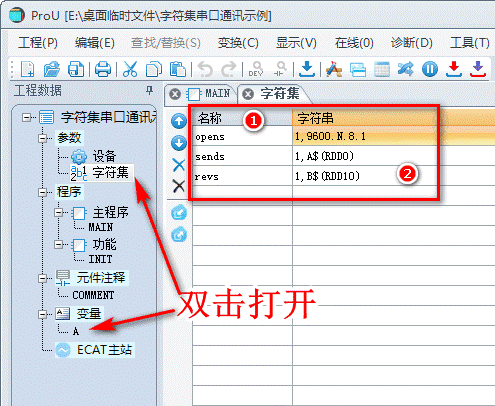Move row up with blue up arrow
Image resolution: width=495 pixels, height=406 pixels.
coord(179,121)
